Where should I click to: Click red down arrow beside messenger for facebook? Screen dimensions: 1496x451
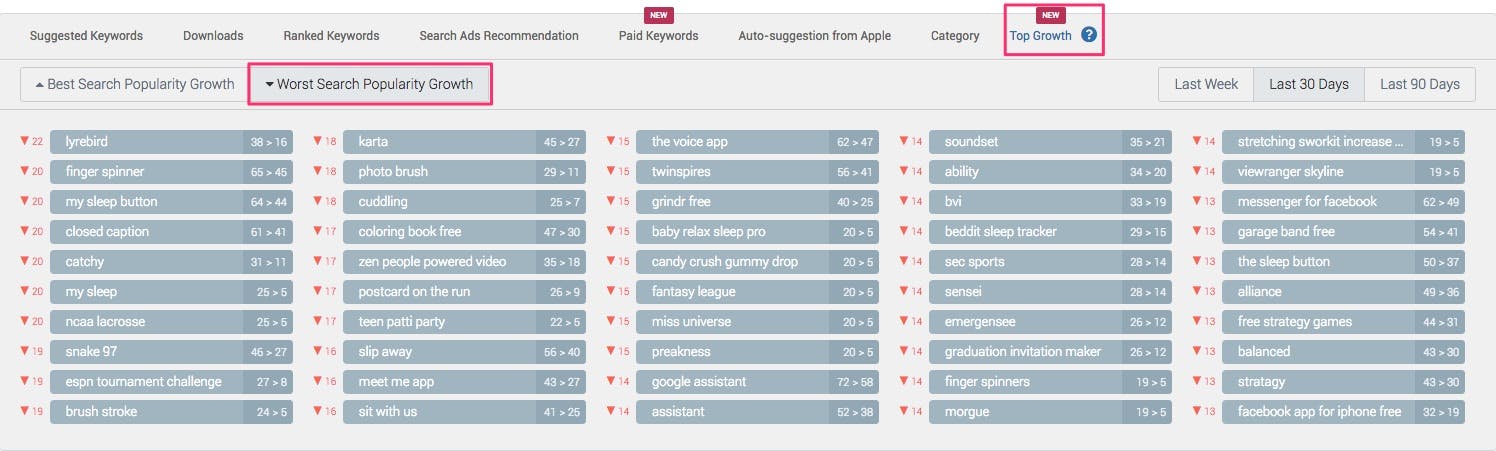click(x=1197, y=201)
